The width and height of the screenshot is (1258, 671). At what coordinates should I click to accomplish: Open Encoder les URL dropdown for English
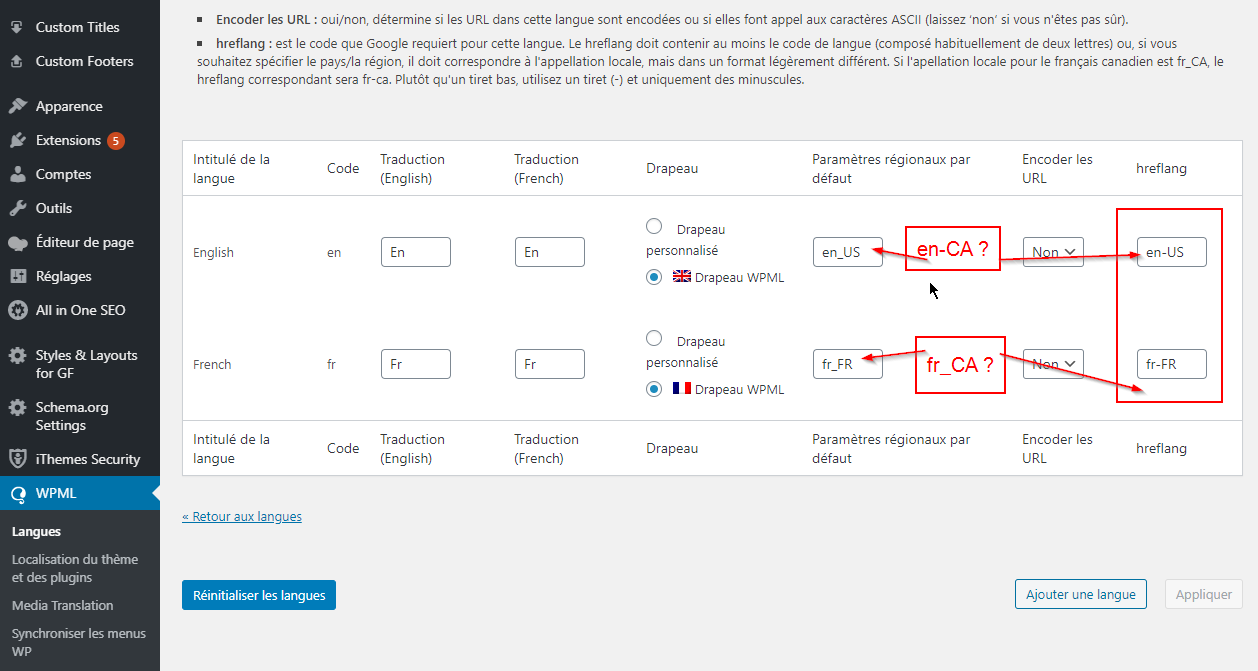pyautogui.click(x=1053, y=252)
